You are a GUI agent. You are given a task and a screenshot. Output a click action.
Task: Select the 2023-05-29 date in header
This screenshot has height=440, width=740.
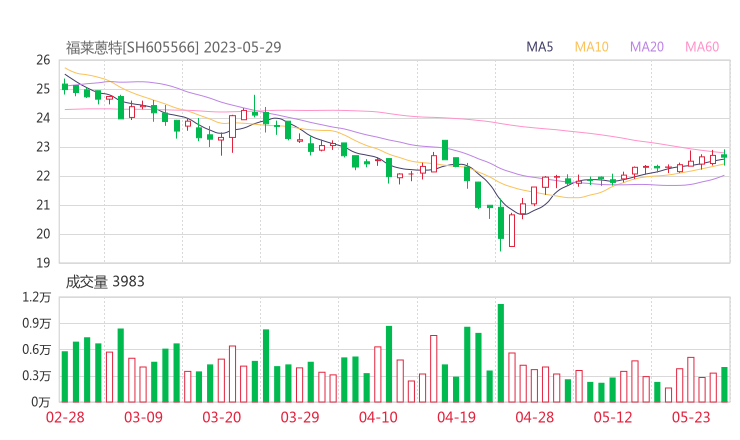tap(242, 47)
